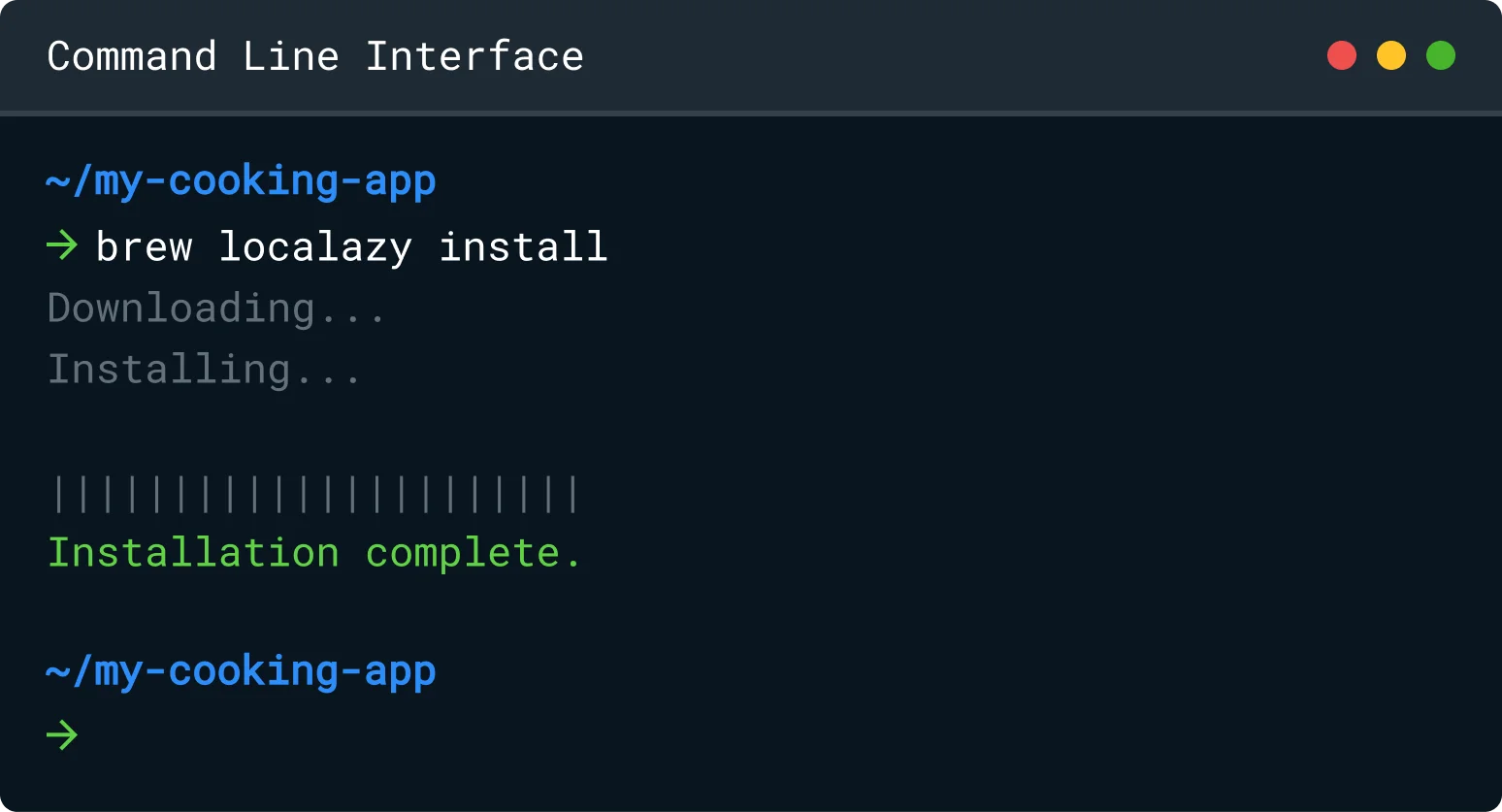1502x812 pixels.
Task: Select the word "localazy" in the command
Action: tap(315, 246)
